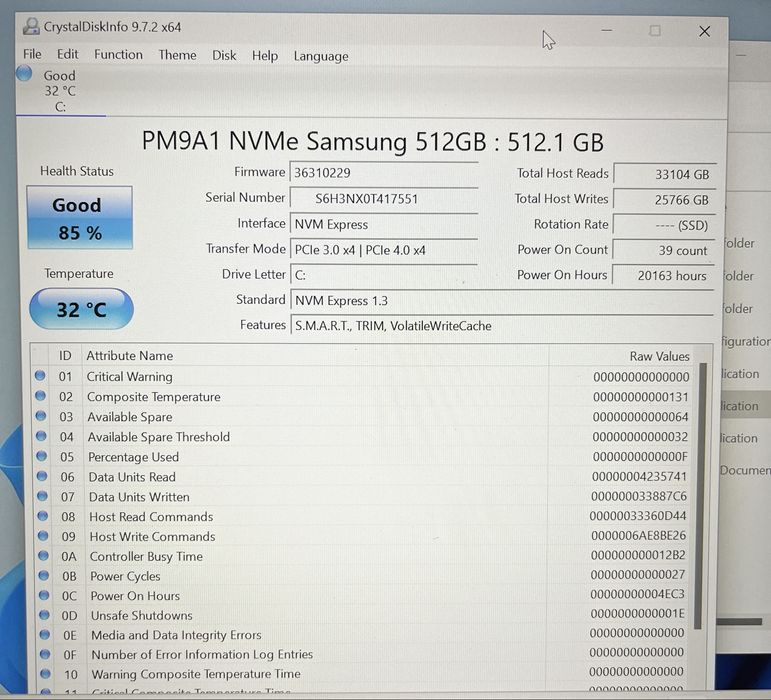Image resolution: width=771 pixels, height=700 pixels.
Task: Click the Features field S.M.A.R.T., TRIM
Action: (x=502, y=325)
